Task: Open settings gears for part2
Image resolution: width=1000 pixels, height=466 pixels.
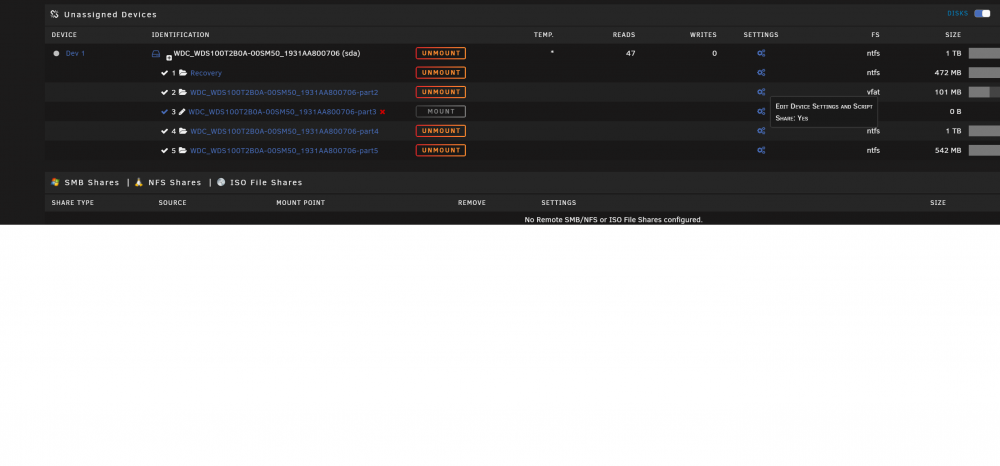Action: [x=761, y=92]
